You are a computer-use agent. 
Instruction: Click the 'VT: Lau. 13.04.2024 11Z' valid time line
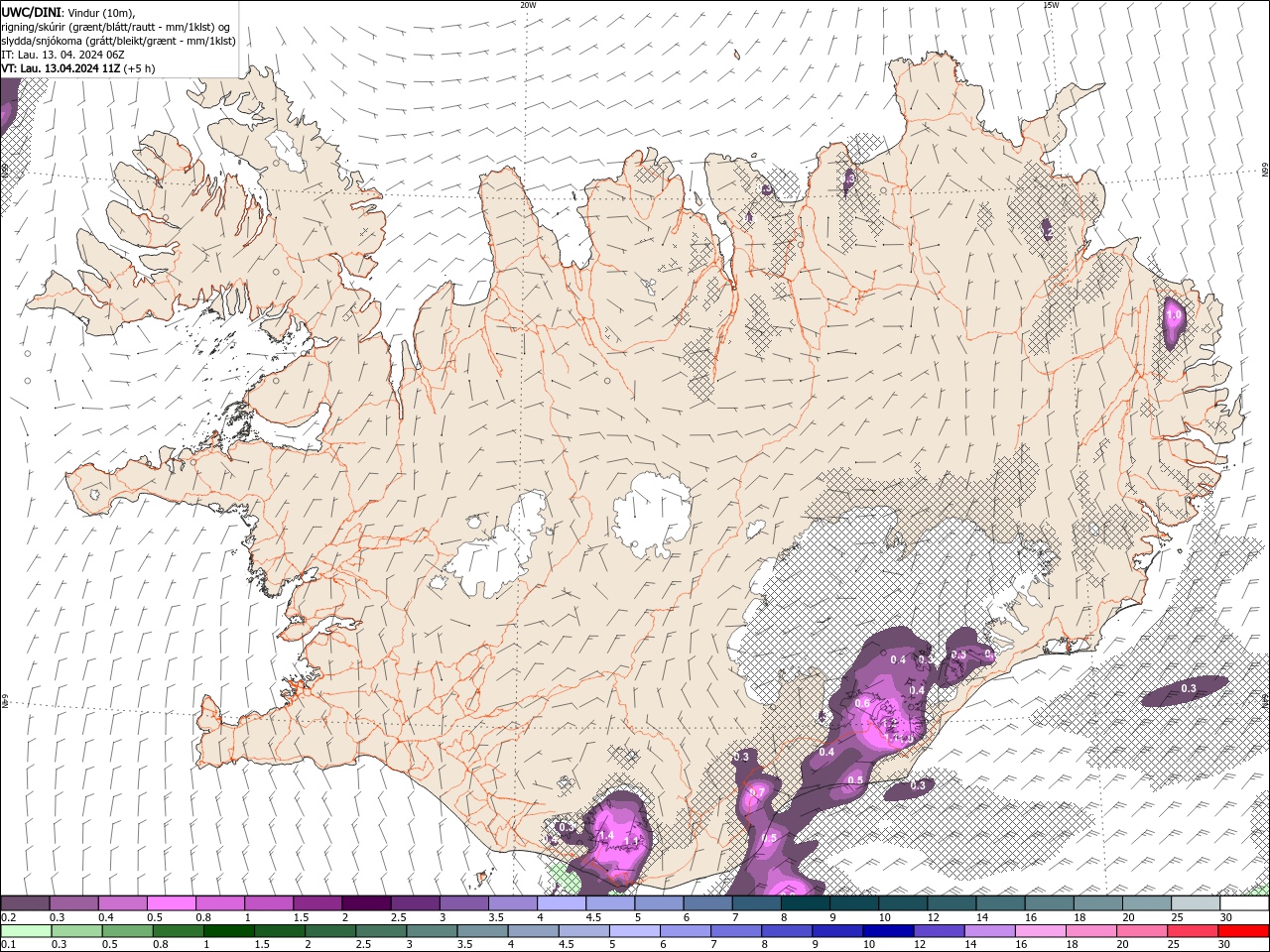pos(61,68)
